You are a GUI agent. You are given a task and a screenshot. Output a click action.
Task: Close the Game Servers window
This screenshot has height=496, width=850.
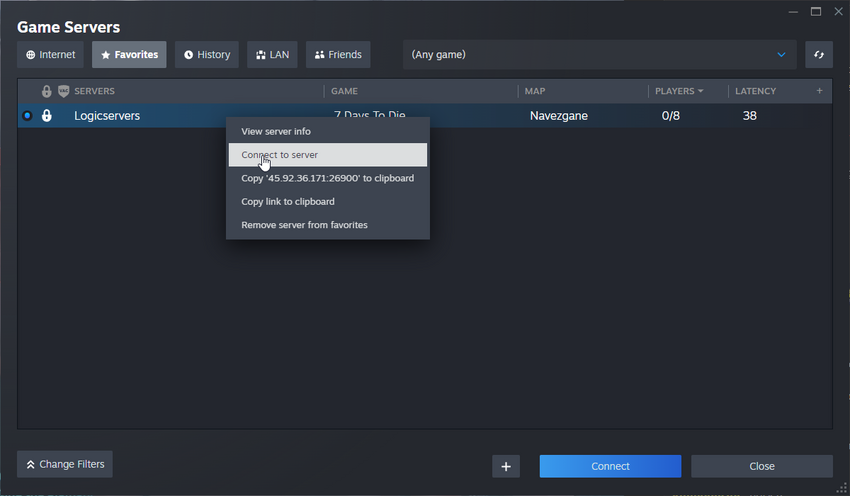[x=838, y=11]
